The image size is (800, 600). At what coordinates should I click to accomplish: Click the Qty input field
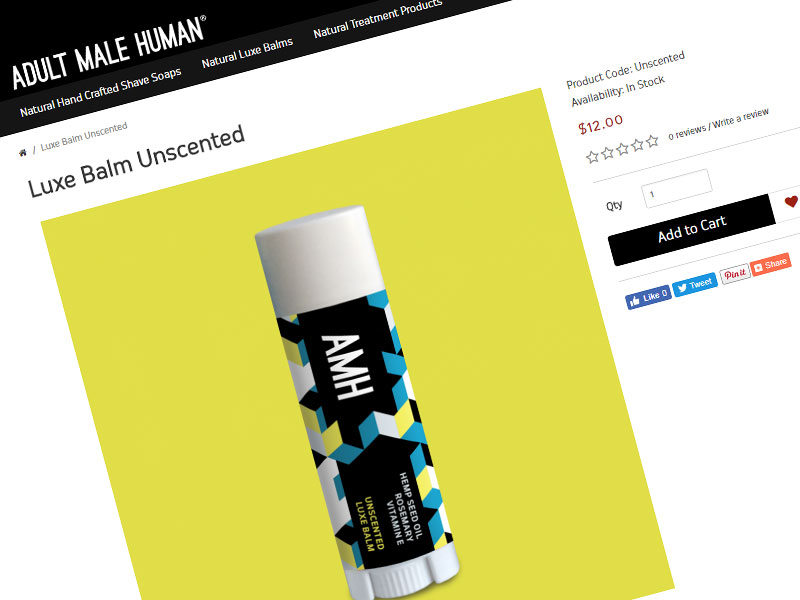tap(677, 188)
